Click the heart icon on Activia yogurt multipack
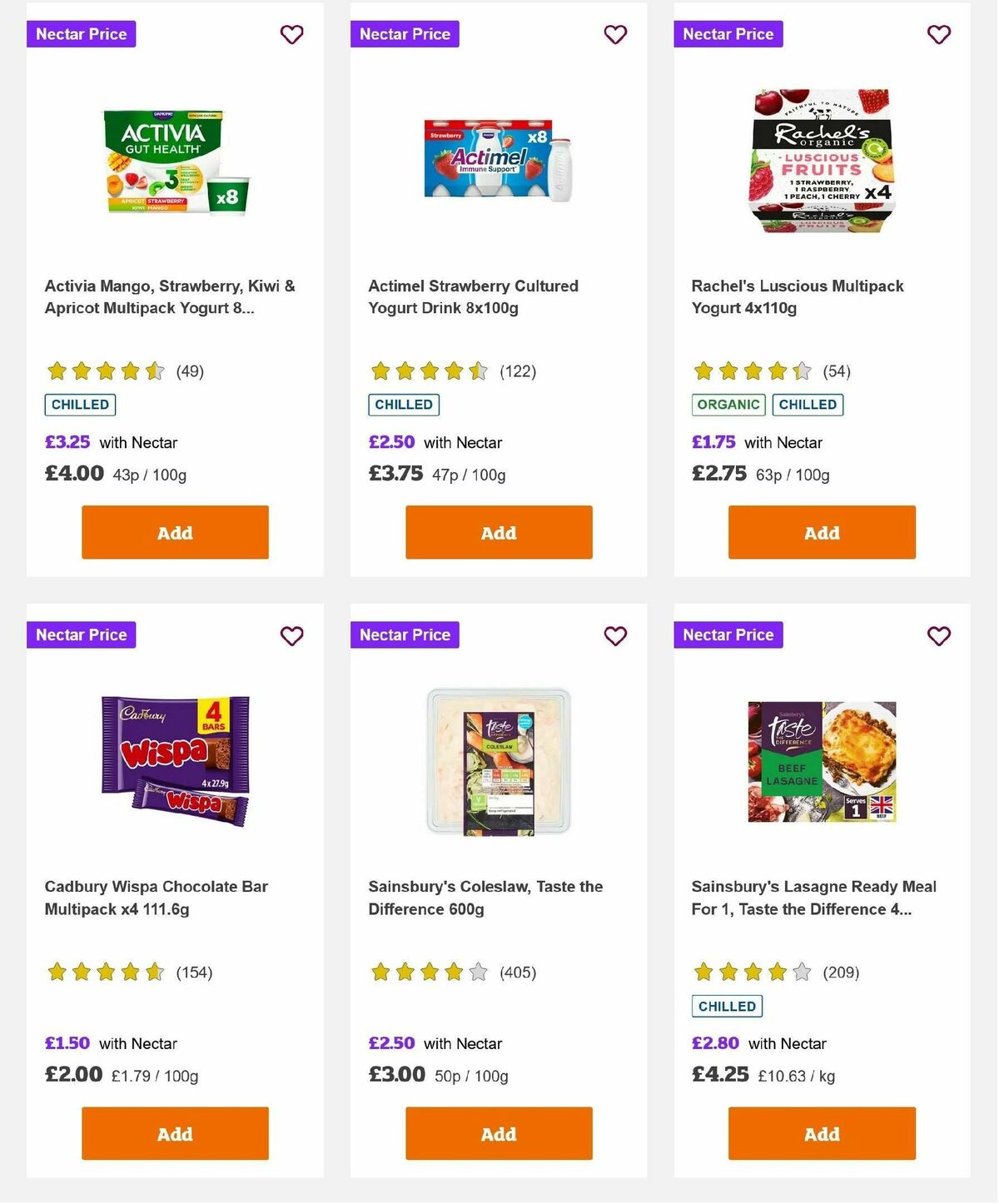 291,34
